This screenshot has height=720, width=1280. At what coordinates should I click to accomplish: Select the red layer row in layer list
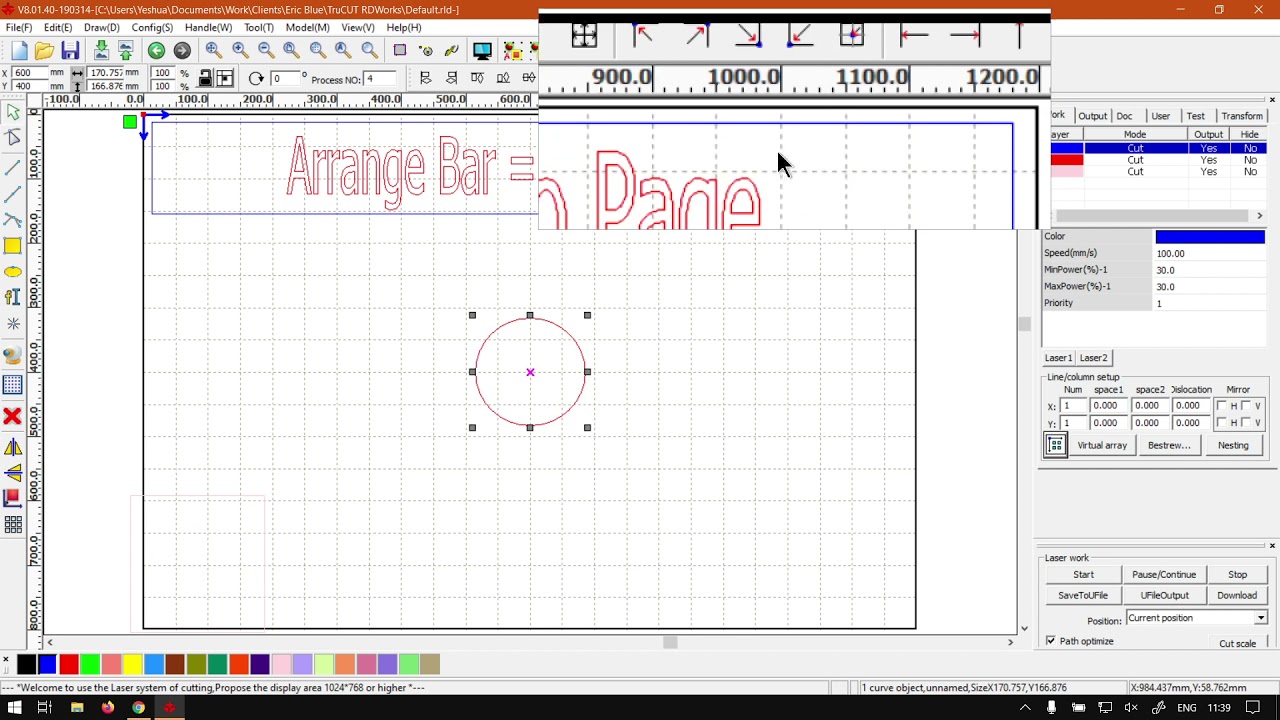1158,160
